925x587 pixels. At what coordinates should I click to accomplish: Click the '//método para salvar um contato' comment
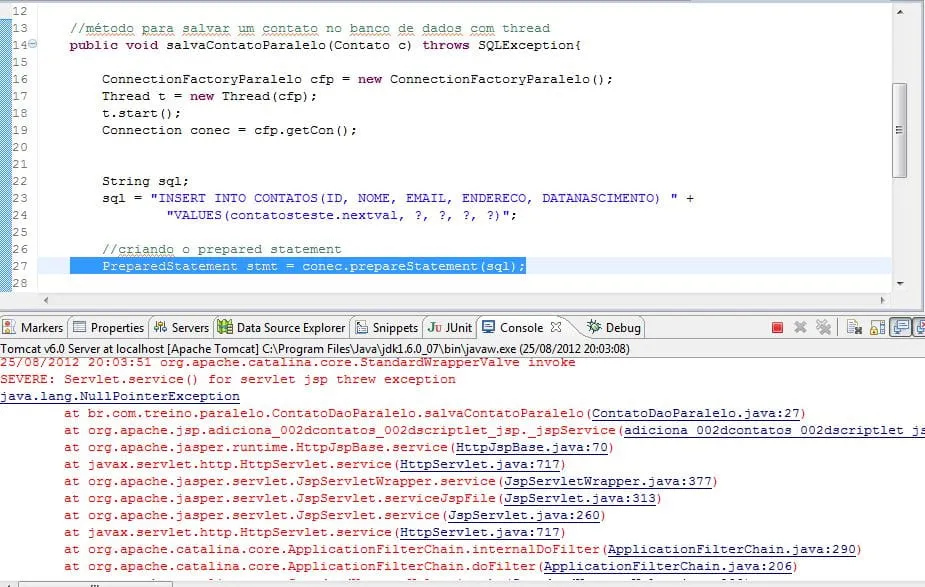click(310, 28)
